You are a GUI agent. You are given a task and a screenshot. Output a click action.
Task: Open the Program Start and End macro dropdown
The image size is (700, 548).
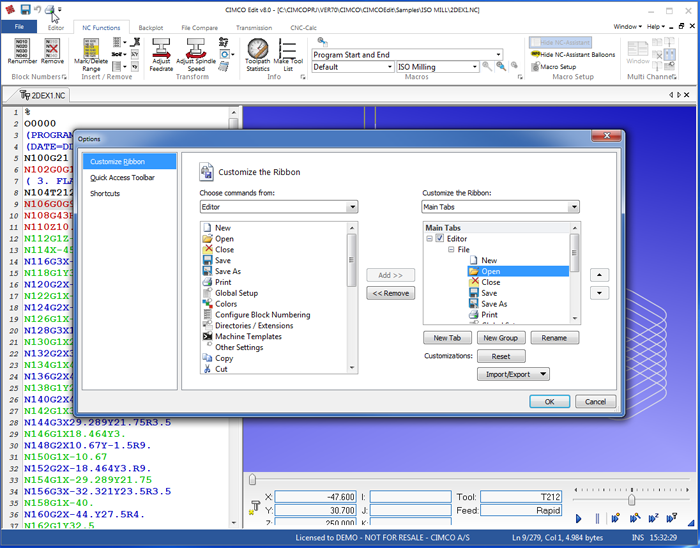(498, 54)
